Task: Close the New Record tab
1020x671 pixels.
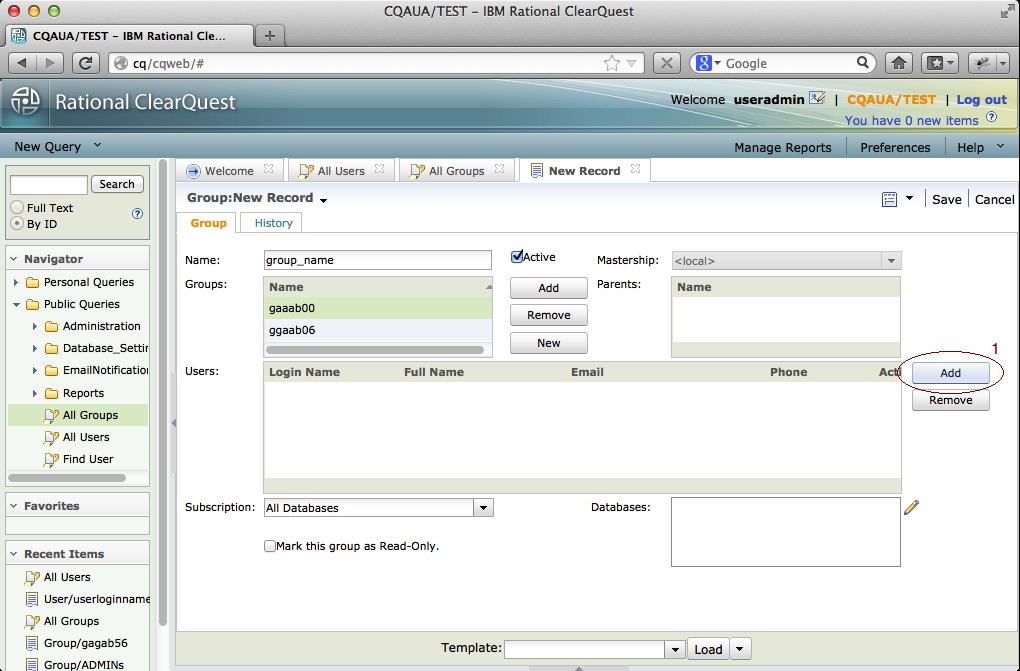Action: 636,169
